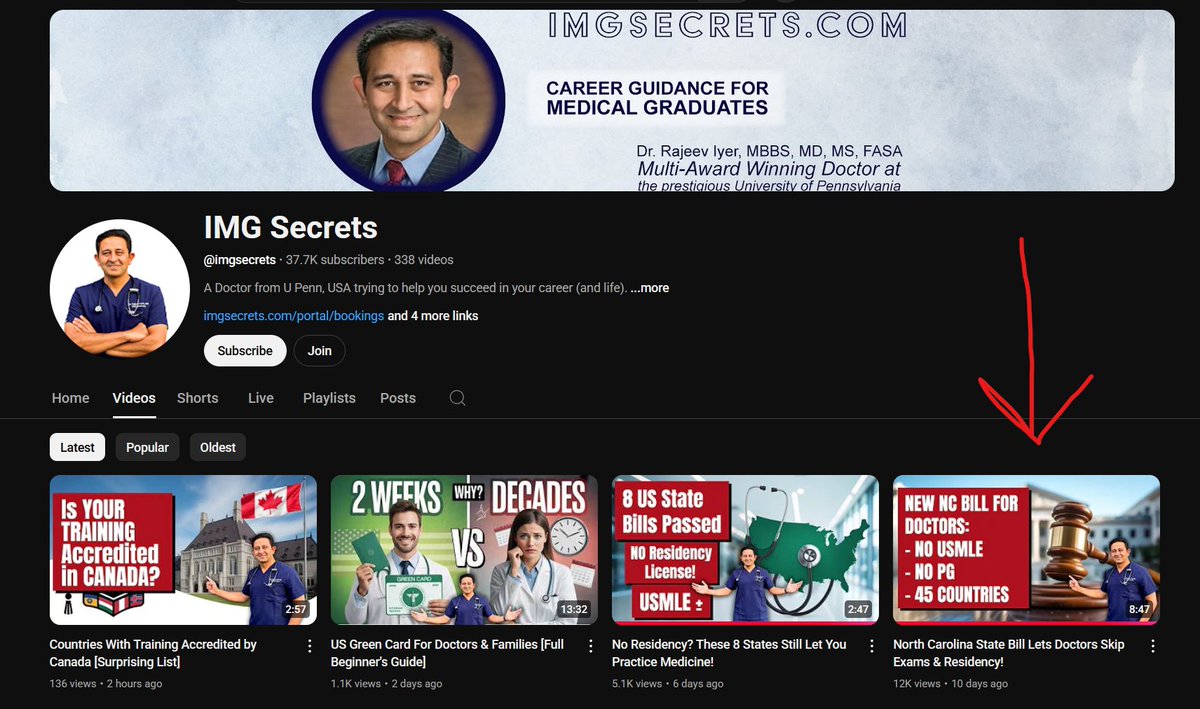Click the IMGSECRETS.COM channel banner
The image size is (1200, 709).
(612, 100)
